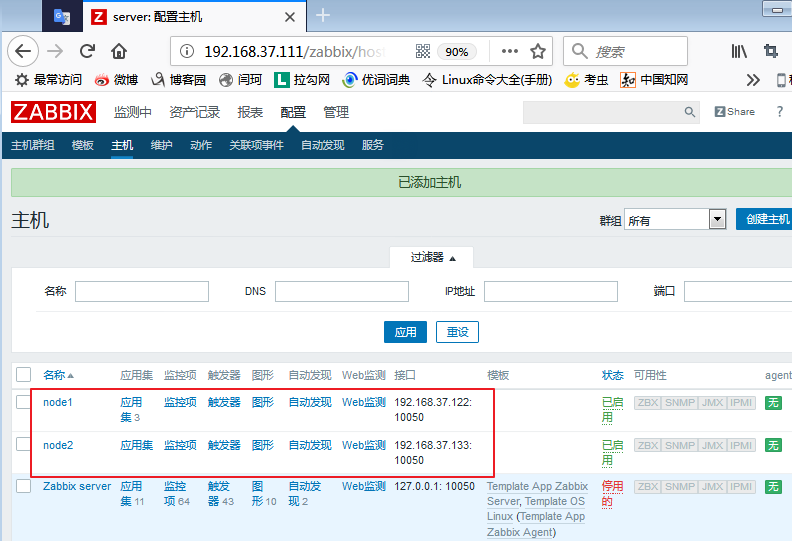Focus the DNS filter field
792x541 pixels.
[342, 291]
